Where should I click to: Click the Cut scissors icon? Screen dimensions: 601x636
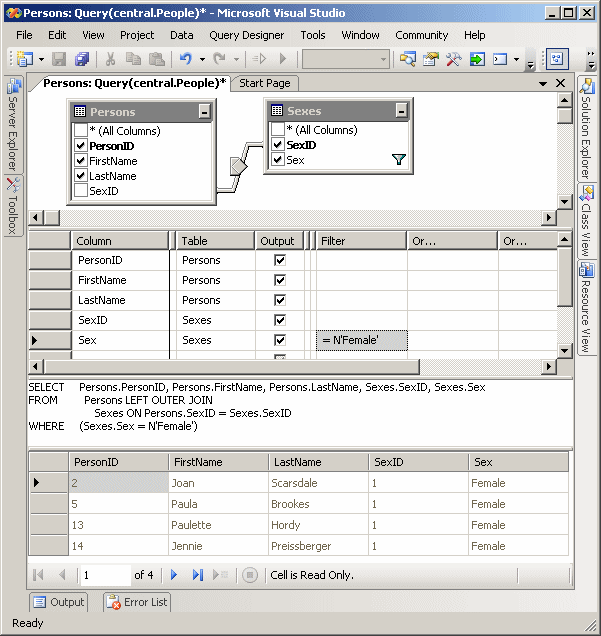coord(110,59)
